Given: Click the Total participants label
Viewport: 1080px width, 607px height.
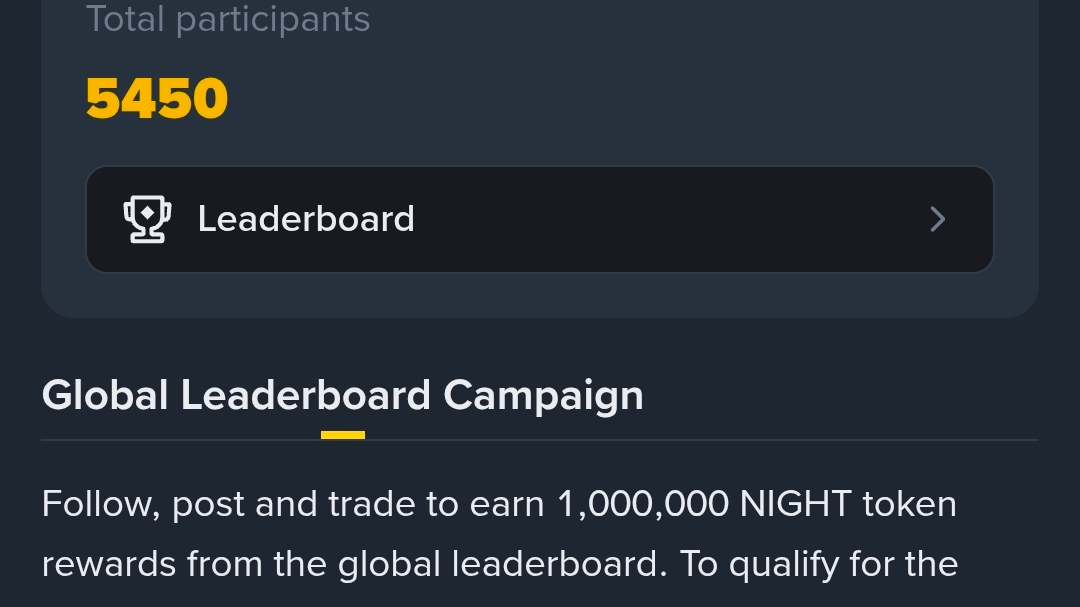Looking at the screenshot, I should pos(228,19).
